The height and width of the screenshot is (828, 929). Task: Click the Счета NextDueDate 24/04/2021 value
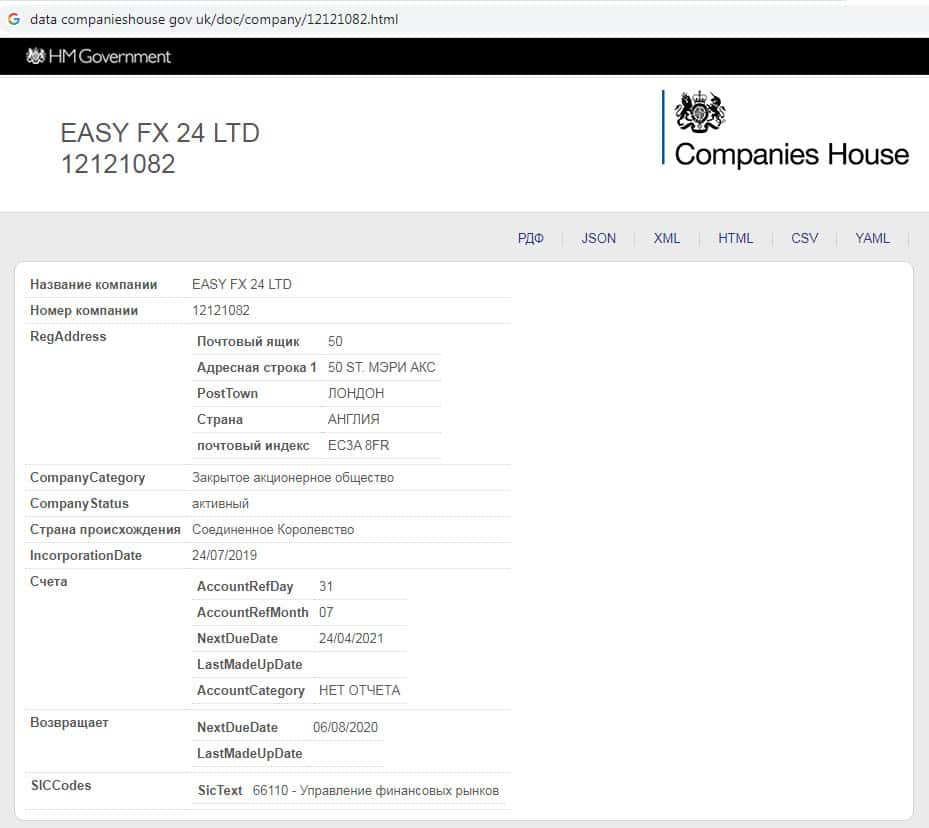click(351, 638)
